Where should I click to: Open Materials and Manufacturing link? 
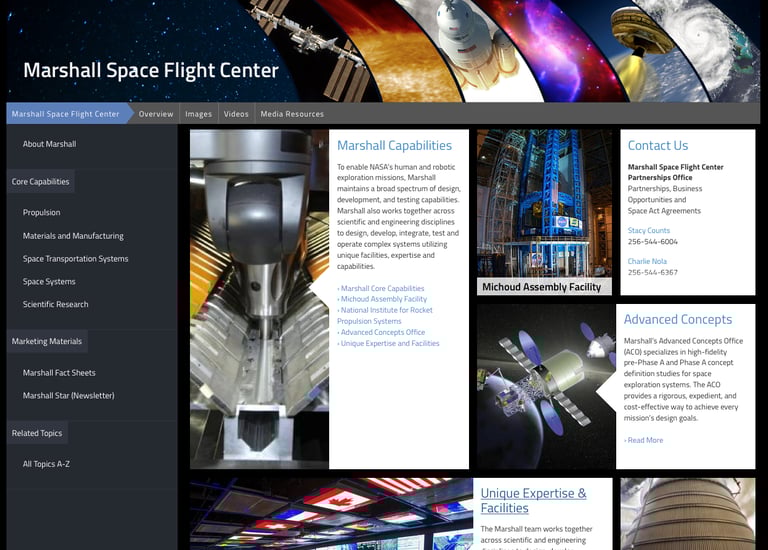[x=73, y=236]
